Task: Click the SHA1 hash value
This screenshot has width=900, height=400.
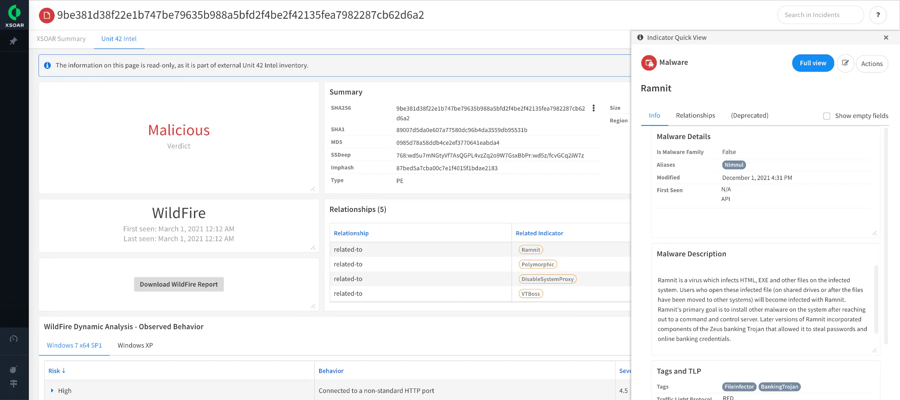Action: click(461, 130)
